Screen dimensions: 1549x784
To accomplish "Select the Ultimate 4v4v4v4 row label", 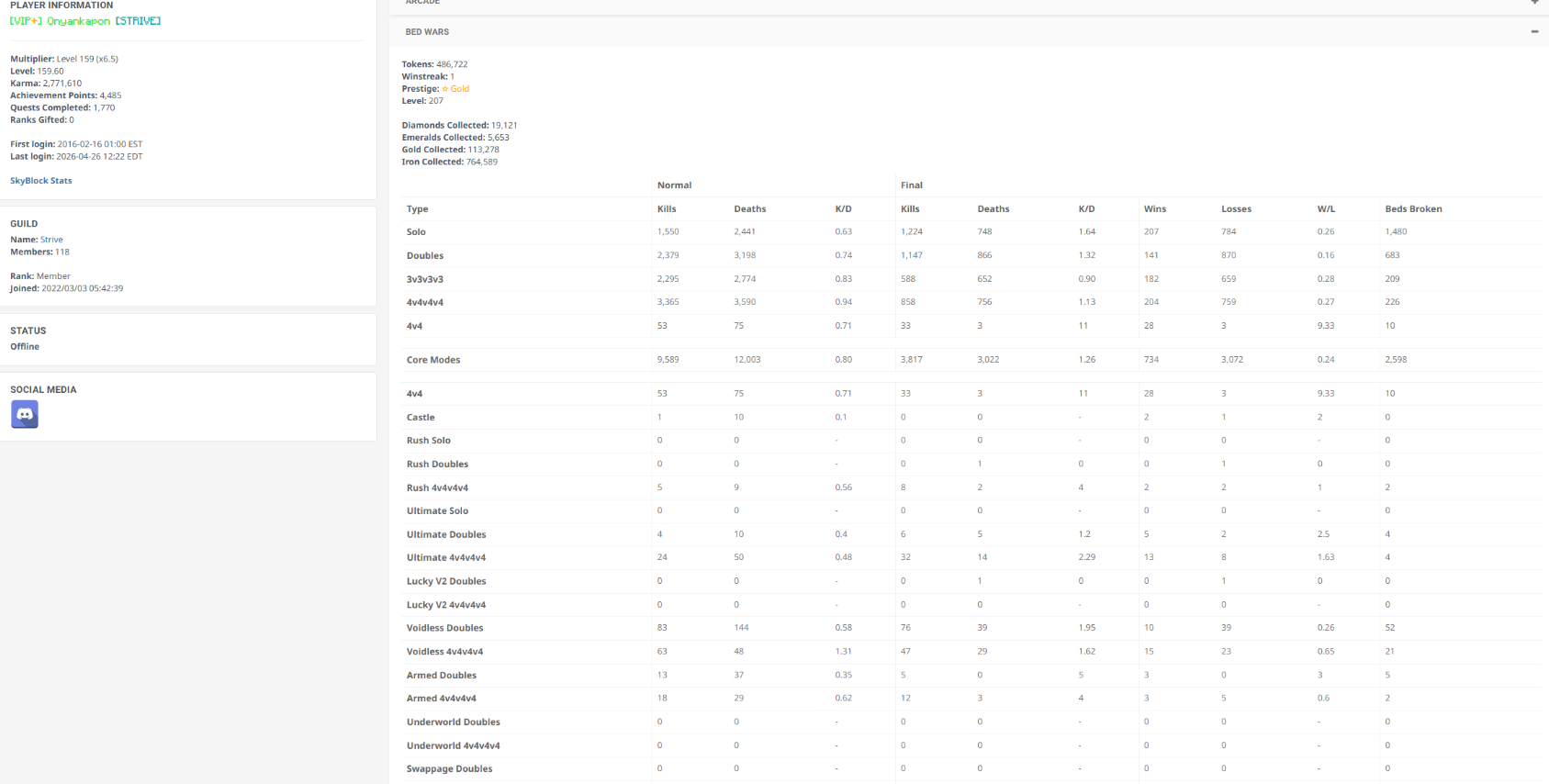I will [x=446, y=558].
